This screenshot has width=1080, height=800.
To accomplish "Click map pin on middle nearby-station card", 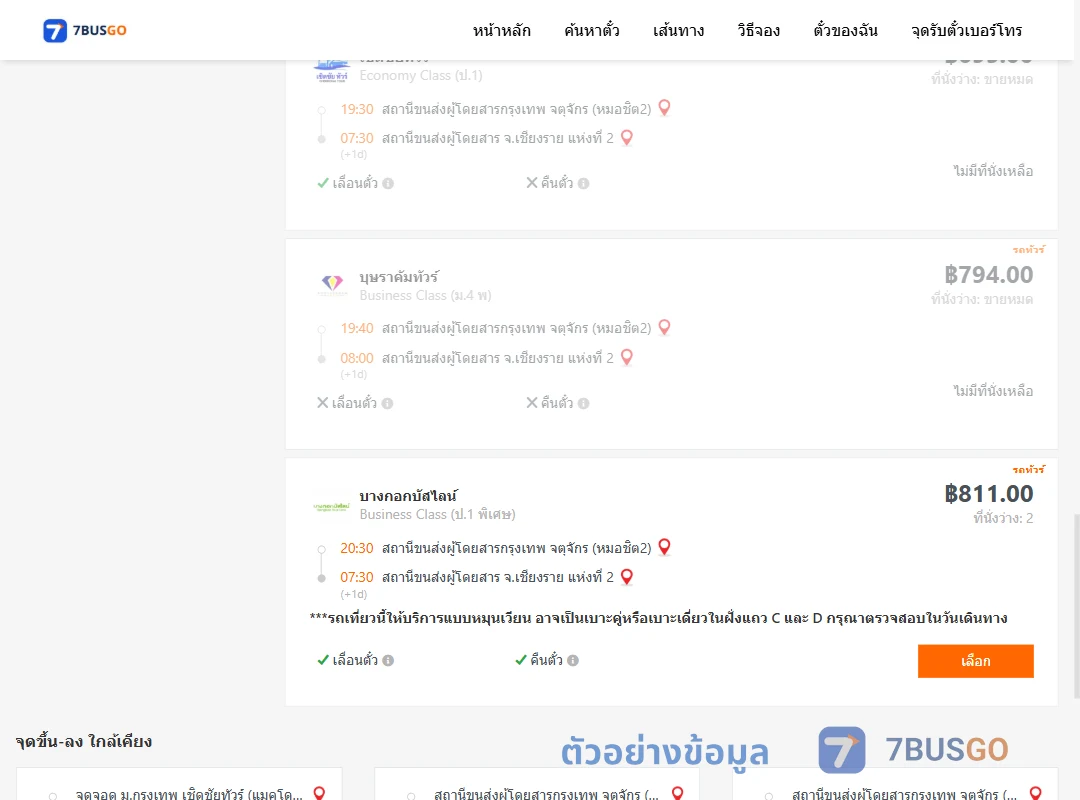I will coord(678,793).
